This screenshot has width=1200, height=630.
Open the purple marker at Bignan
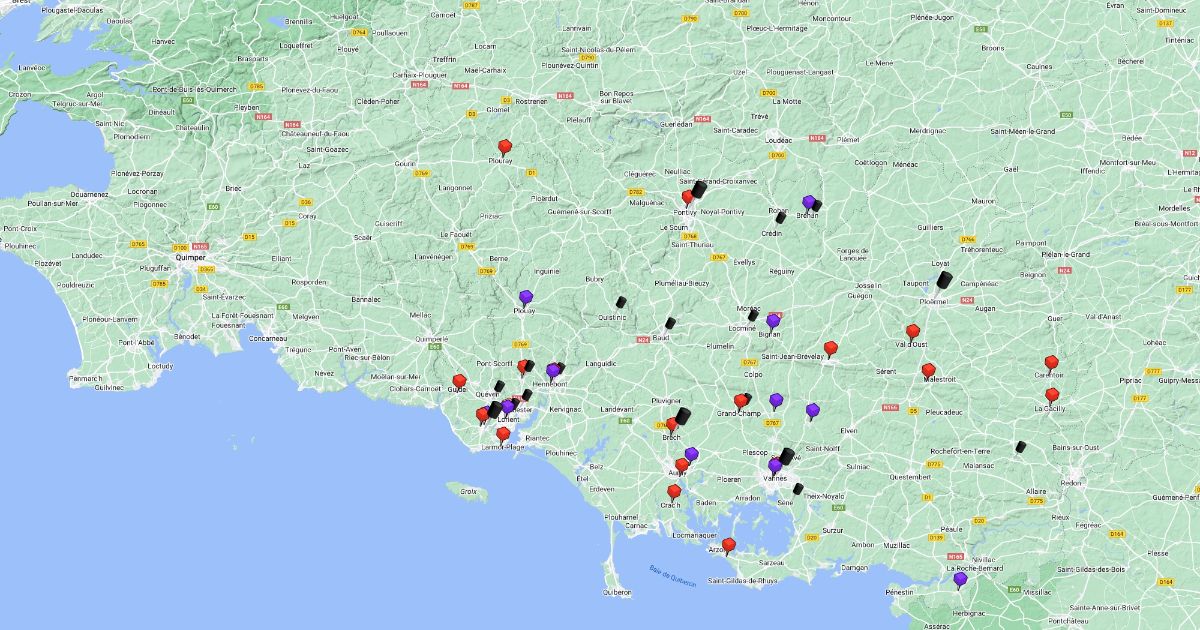pyautogui.click(x=772, y=321)
